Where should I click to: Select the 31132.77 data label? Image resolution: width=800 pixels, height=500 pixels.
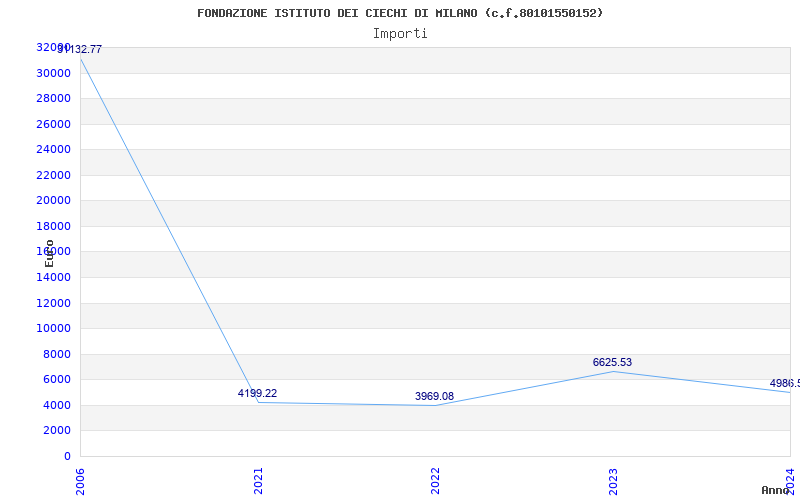[x=80, y=49]
